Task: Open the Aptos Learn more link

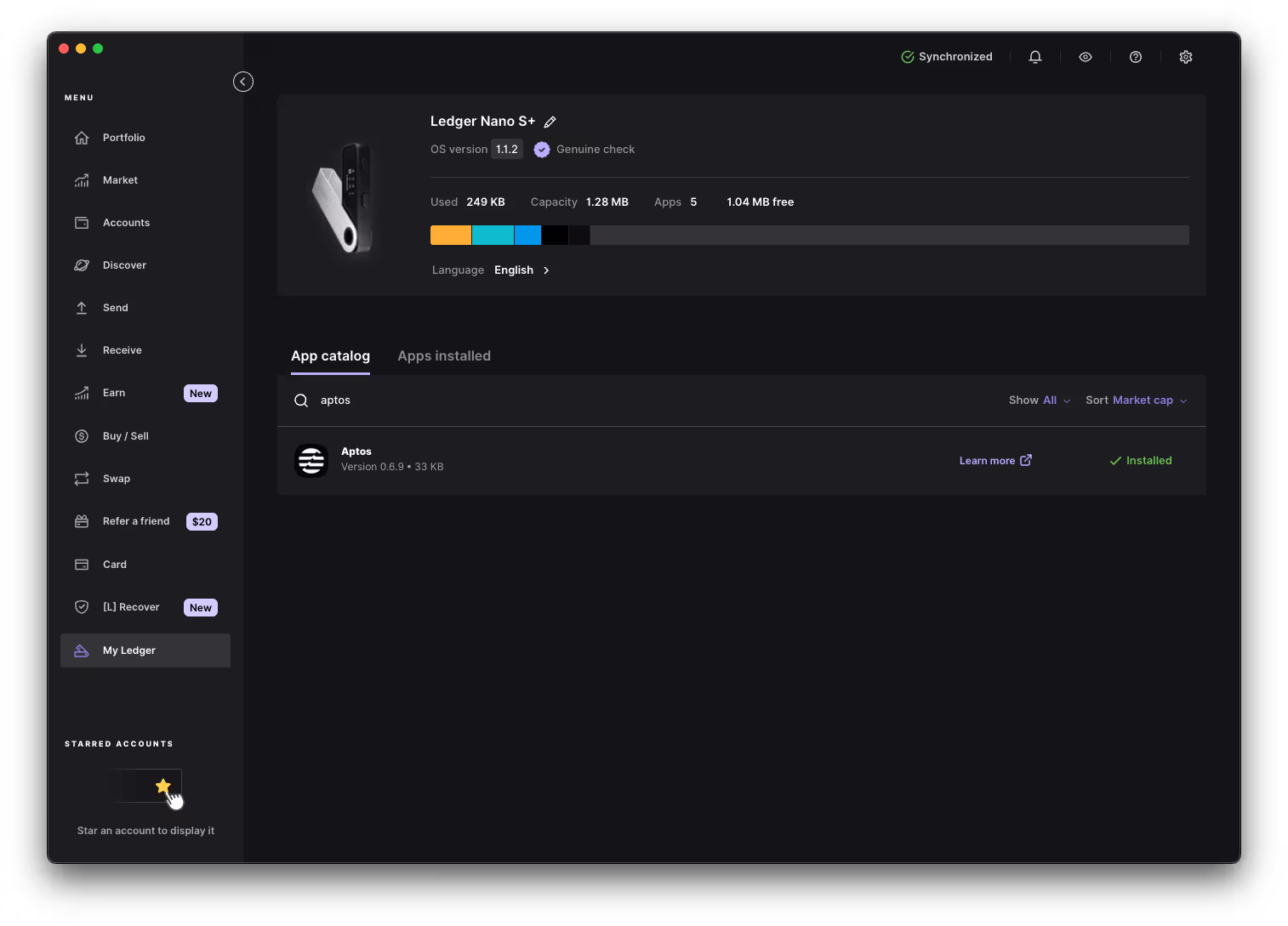Action: pyautogui.click(x=995, y=461)
